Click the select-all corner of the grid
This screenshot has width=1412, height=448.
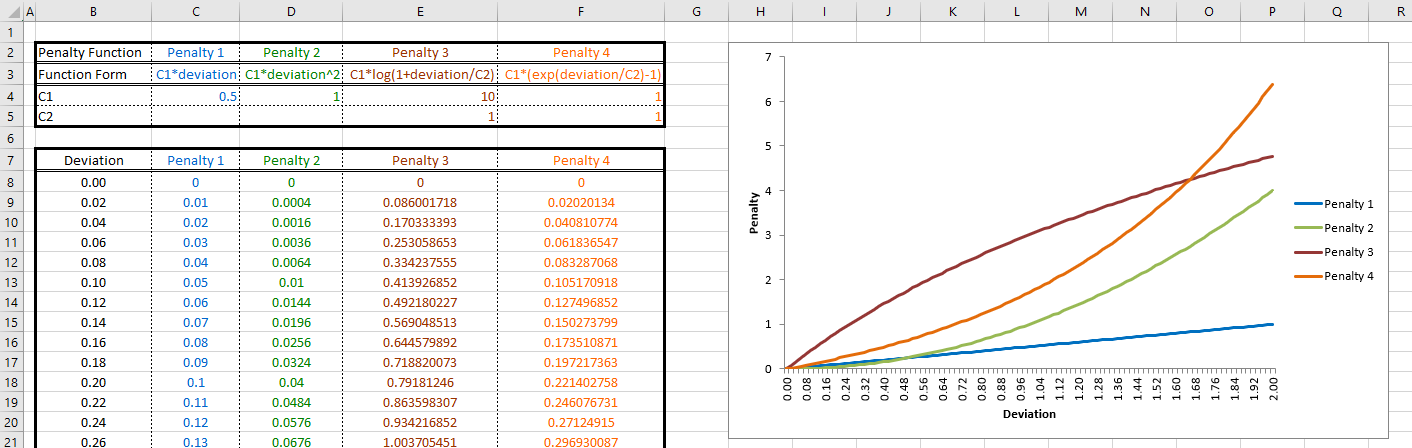9,12
